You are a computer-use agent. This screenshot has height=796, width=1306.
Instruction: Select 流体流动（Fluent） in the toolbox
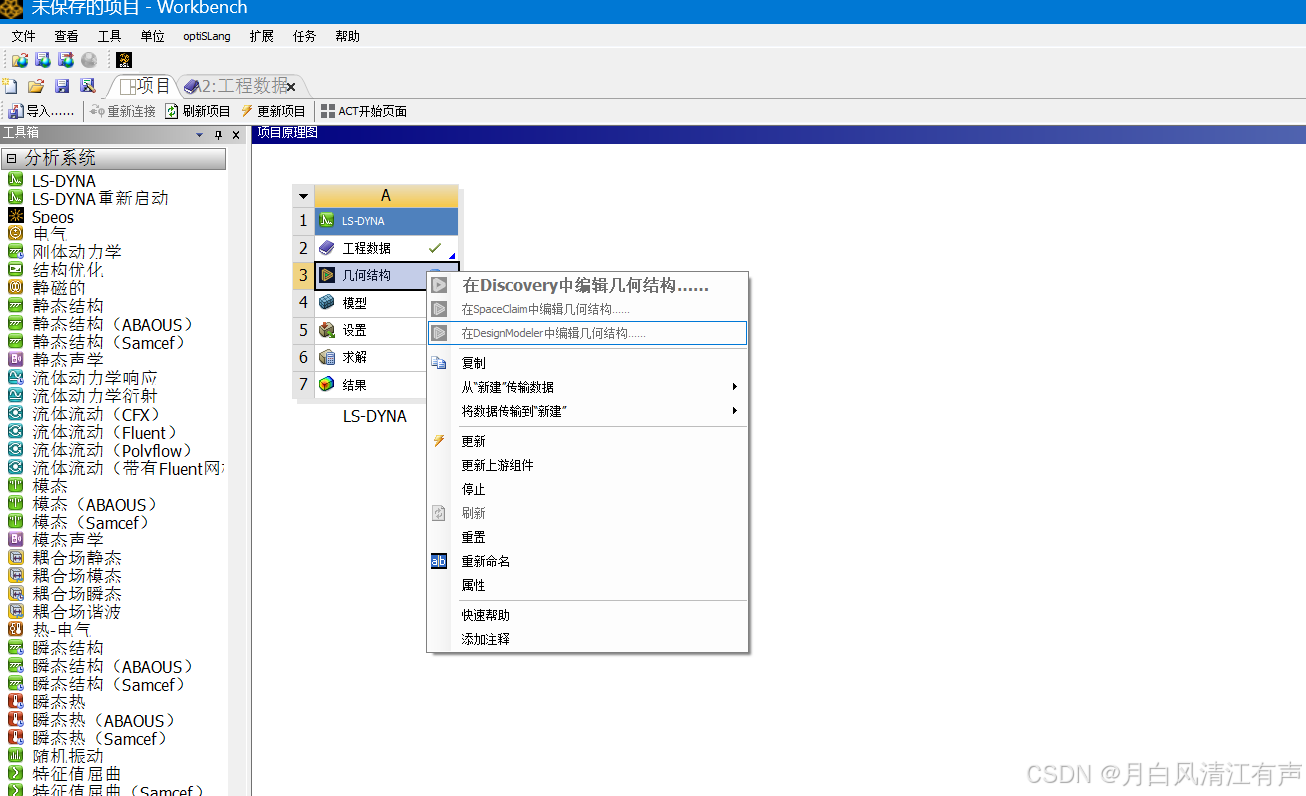coord(105,433)
